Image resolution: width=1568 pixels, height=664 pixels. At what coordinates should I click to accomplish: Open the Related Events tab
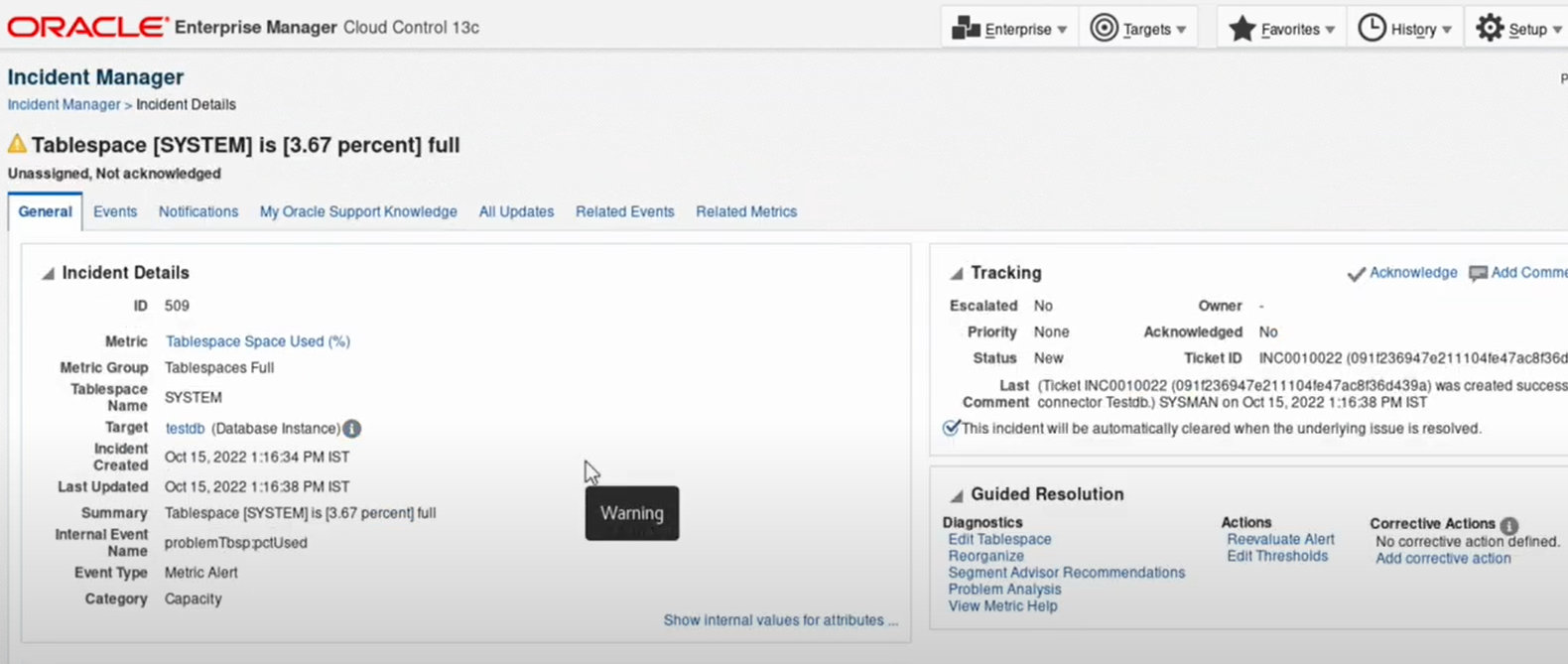click(625, 211)
